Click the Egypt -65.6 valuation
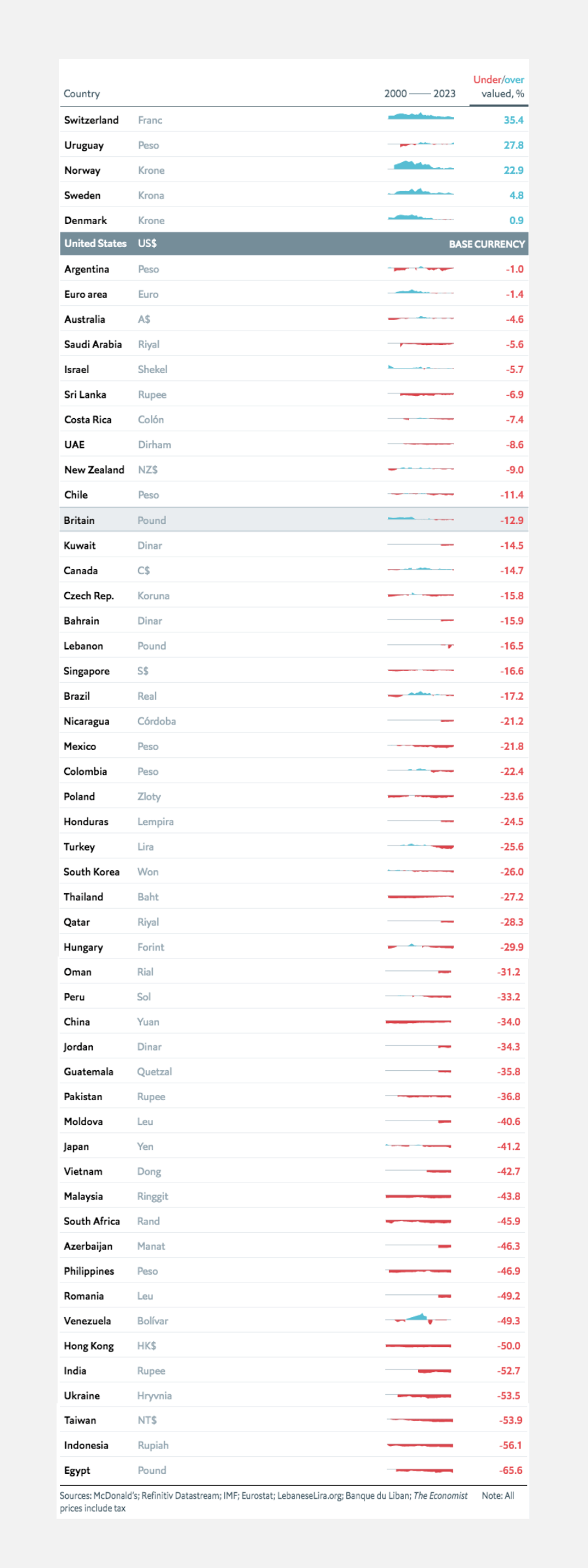Image resolution: width=588 pixels, height=1568 pixels. tap(511, 1470)
